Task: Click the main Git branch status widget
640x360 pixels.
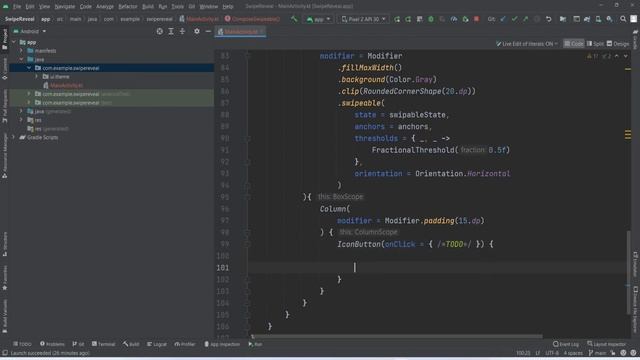Action: tap(598, 353)
